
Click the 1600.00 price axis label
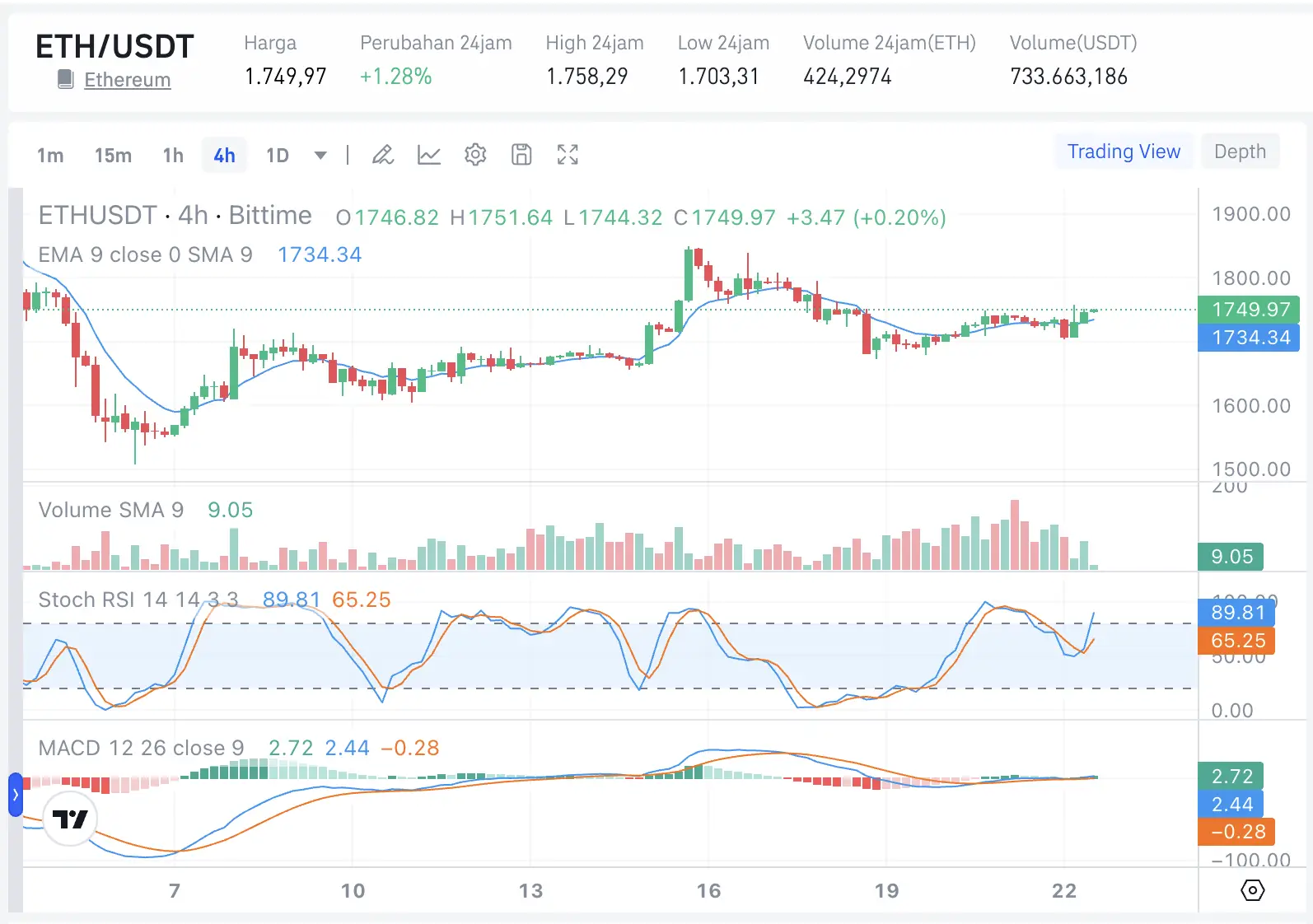click(x=1251, y=406)
